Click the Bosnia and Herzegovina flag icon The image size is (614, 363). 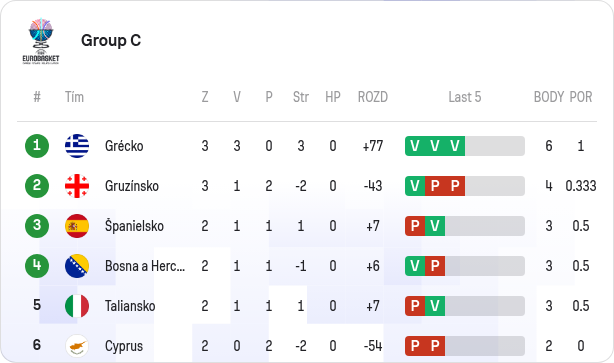[77, 266]
